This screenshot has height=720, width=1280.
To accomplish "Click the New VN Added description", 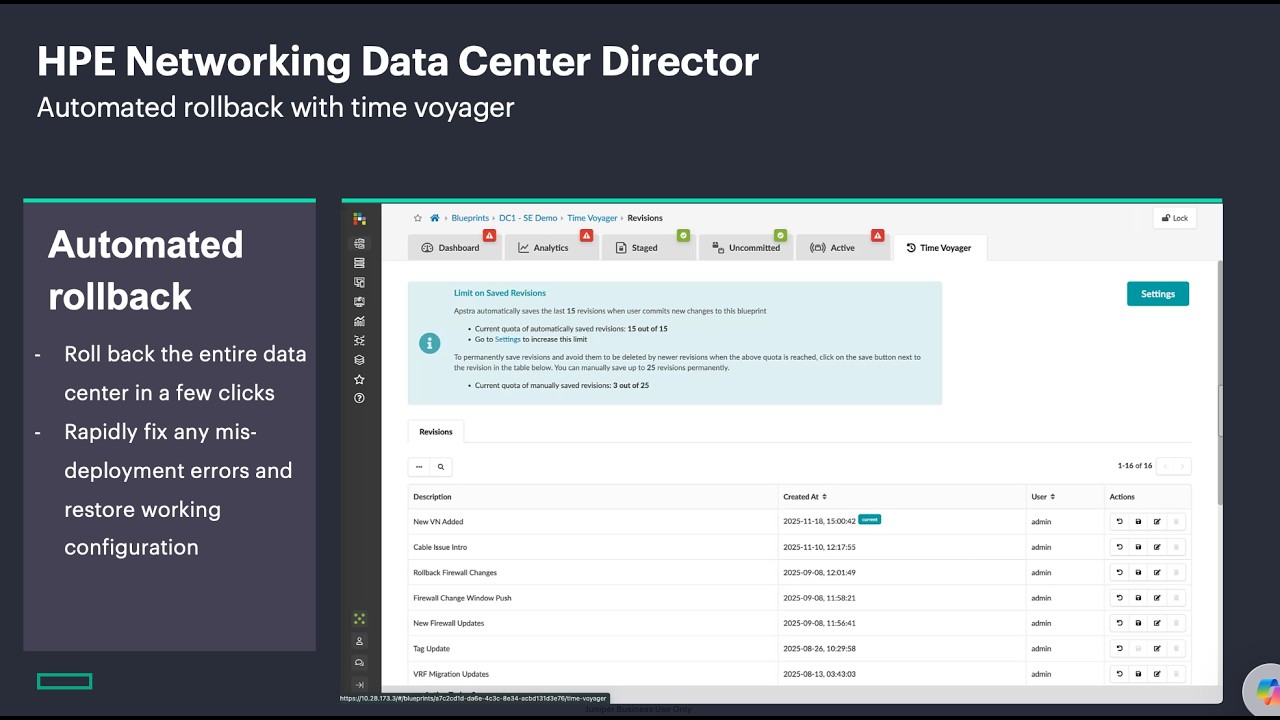I will (438, 522).
